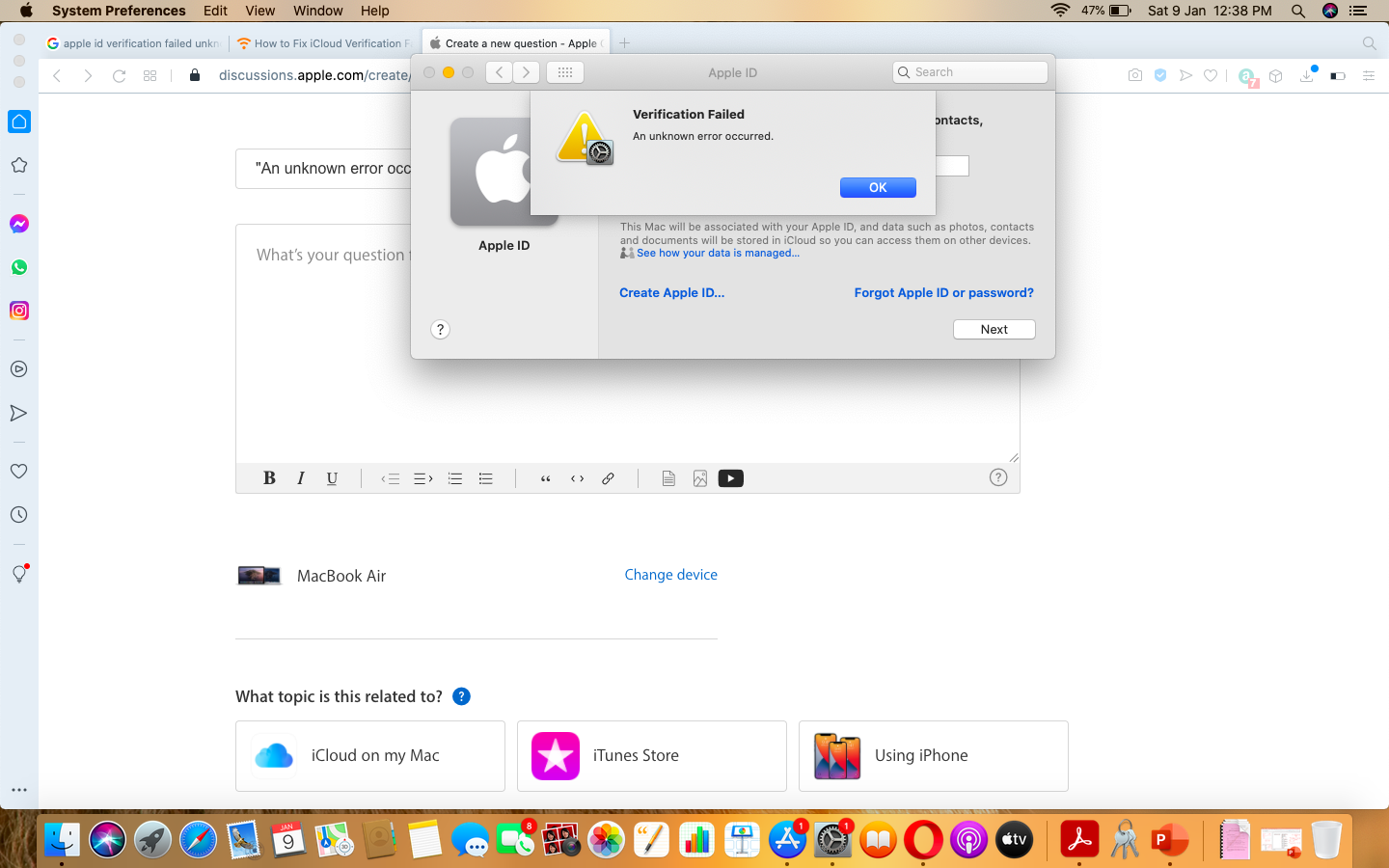Screen dimensions: 1389x868
Task: Open Opera Easy Setup sliders icon
Action: 1368,75
